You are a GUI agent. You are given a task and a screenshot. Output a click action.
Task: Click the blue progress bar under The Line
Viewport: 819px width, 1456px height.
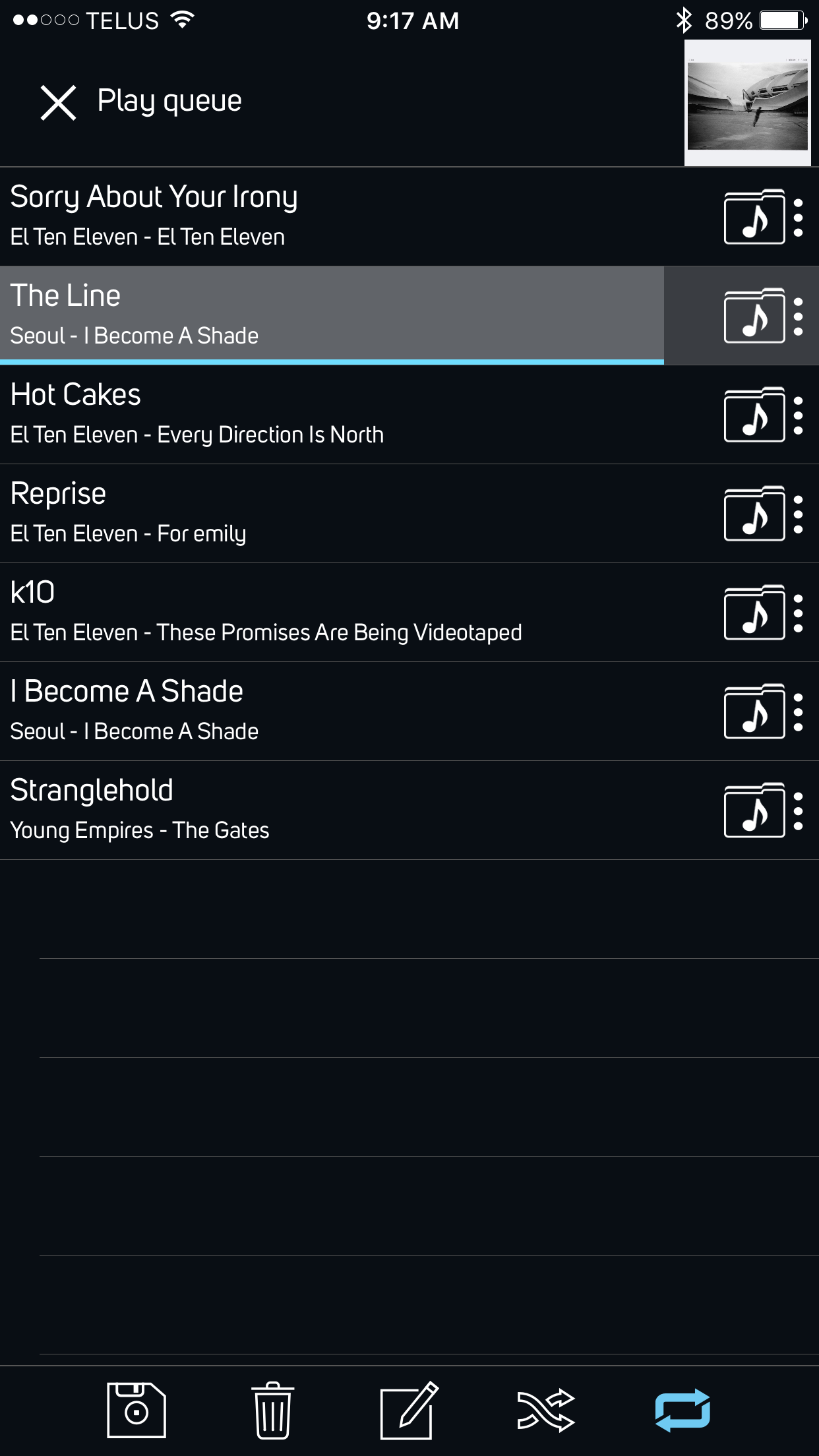(x=332, y=362)
